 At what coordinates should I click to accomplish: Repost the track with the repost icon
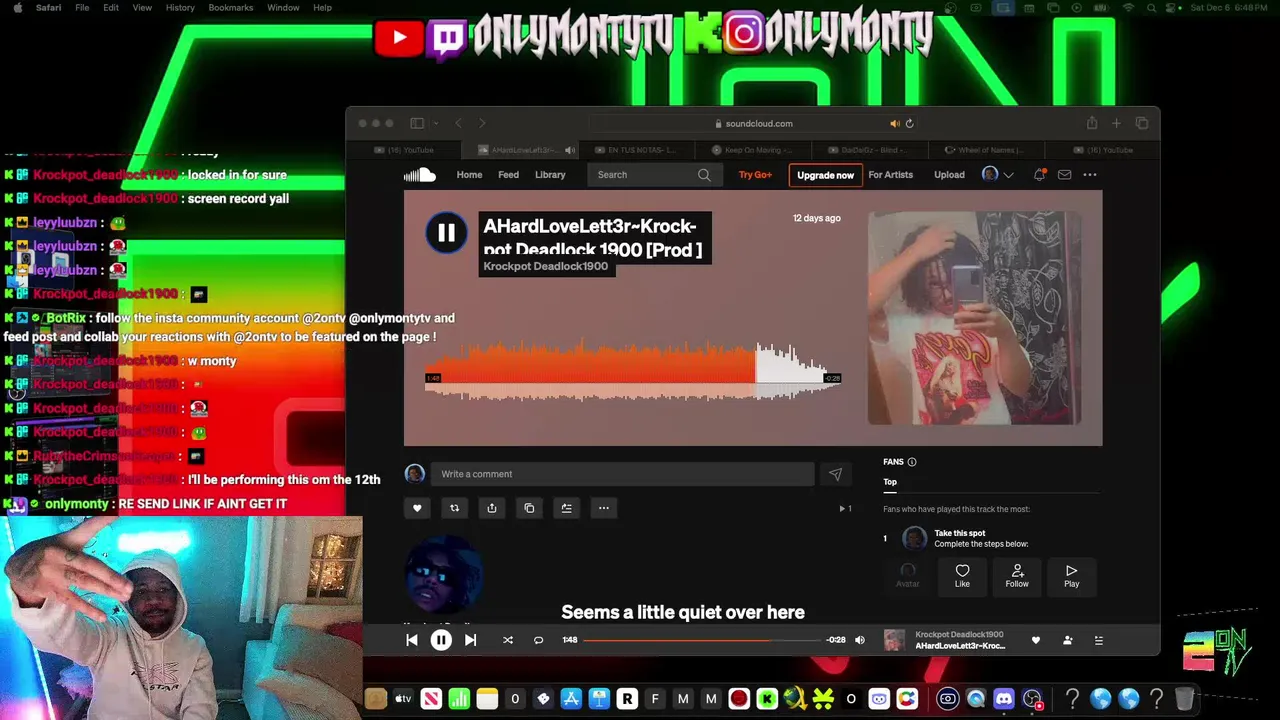pyautogui.click(x=454, y=508)
